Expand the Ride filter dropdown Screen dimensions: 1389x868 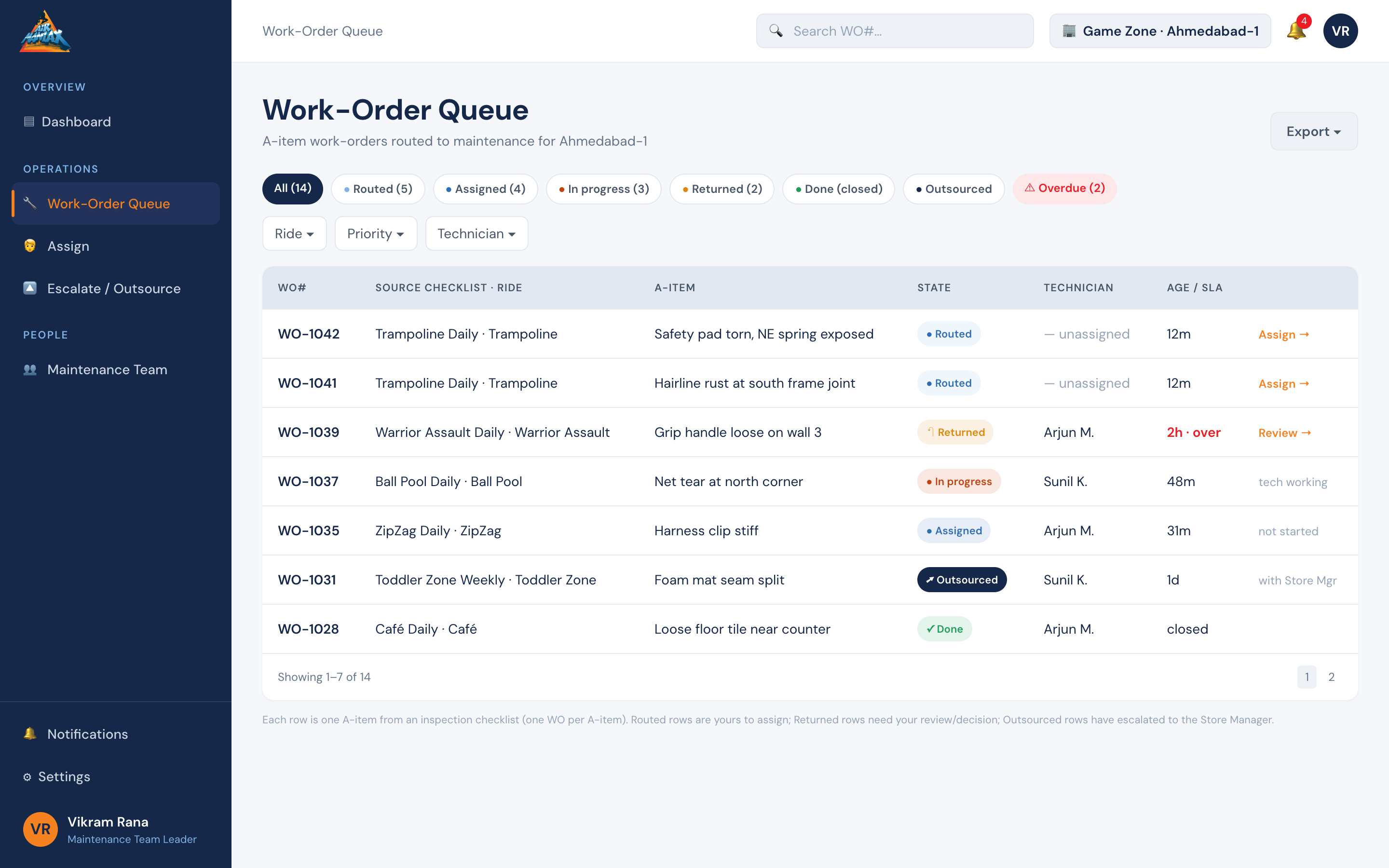[x=295, y=233]
